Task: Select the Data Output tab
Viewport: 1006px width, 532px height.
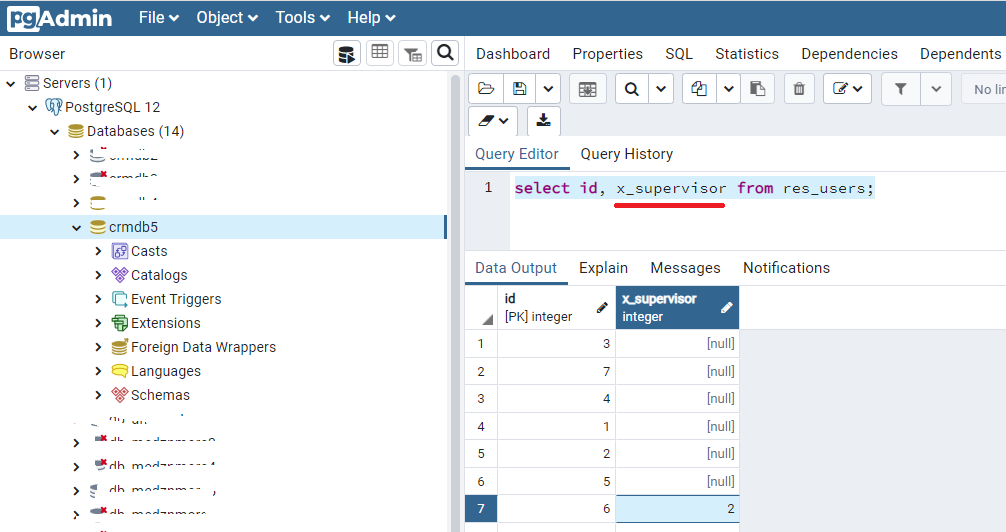Action: (516, 268)
